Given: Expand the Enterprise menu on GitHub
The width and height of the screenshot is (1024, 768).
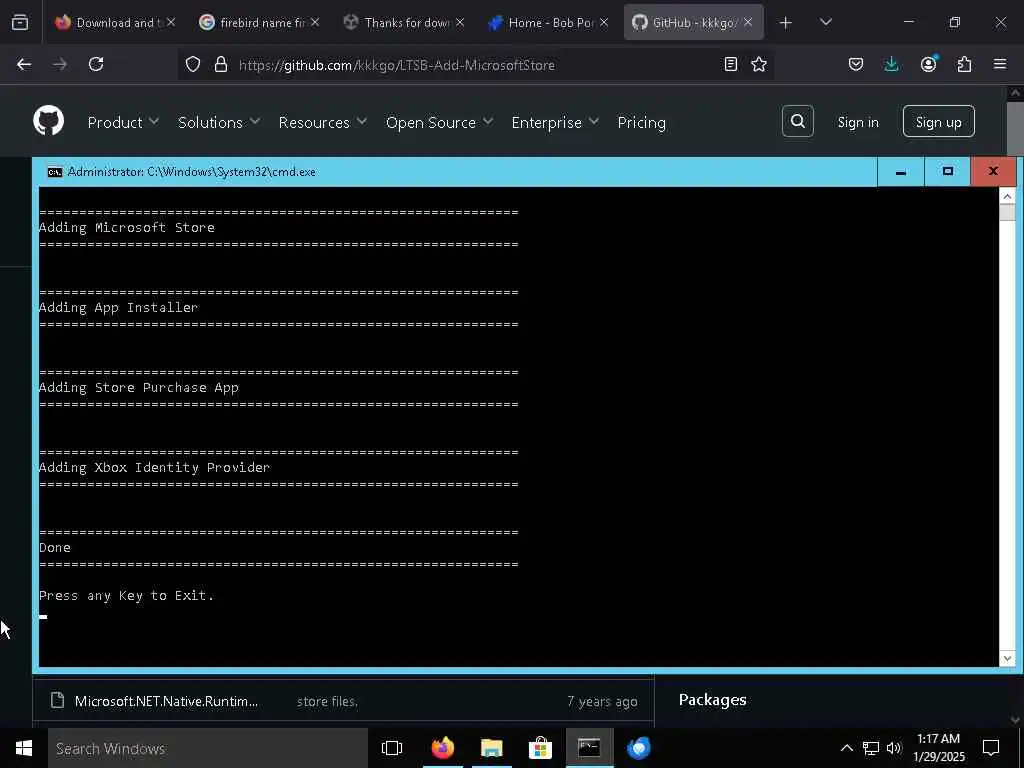Looking at the screenshot, I should tap(555, 122).
